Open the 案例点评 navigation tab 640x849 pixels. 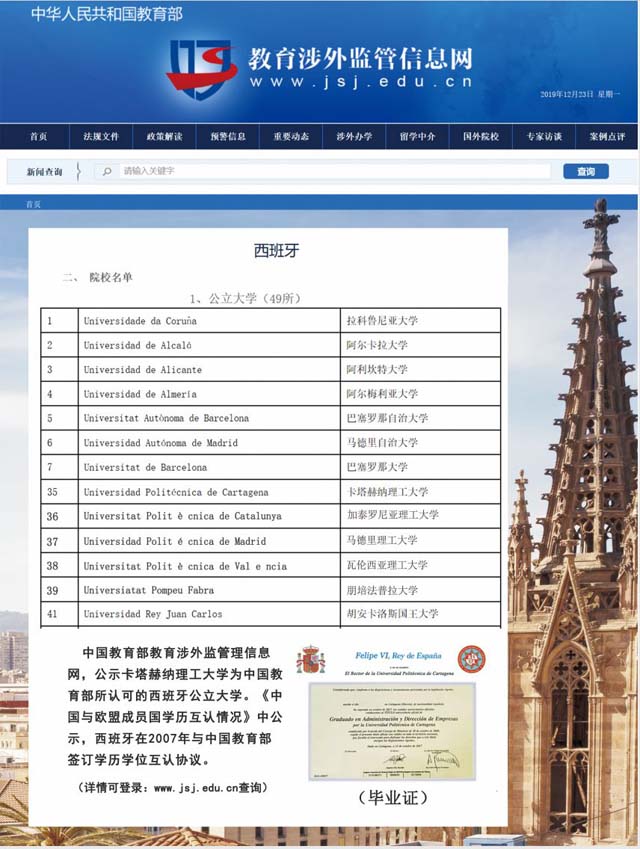click(607, 136)
